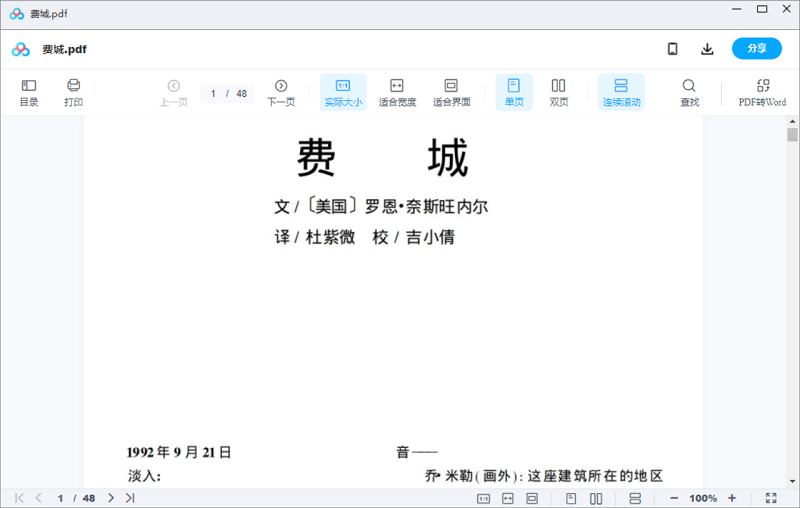Click the page number field in toolbar

pyautogui.click(x=214, y=93)
